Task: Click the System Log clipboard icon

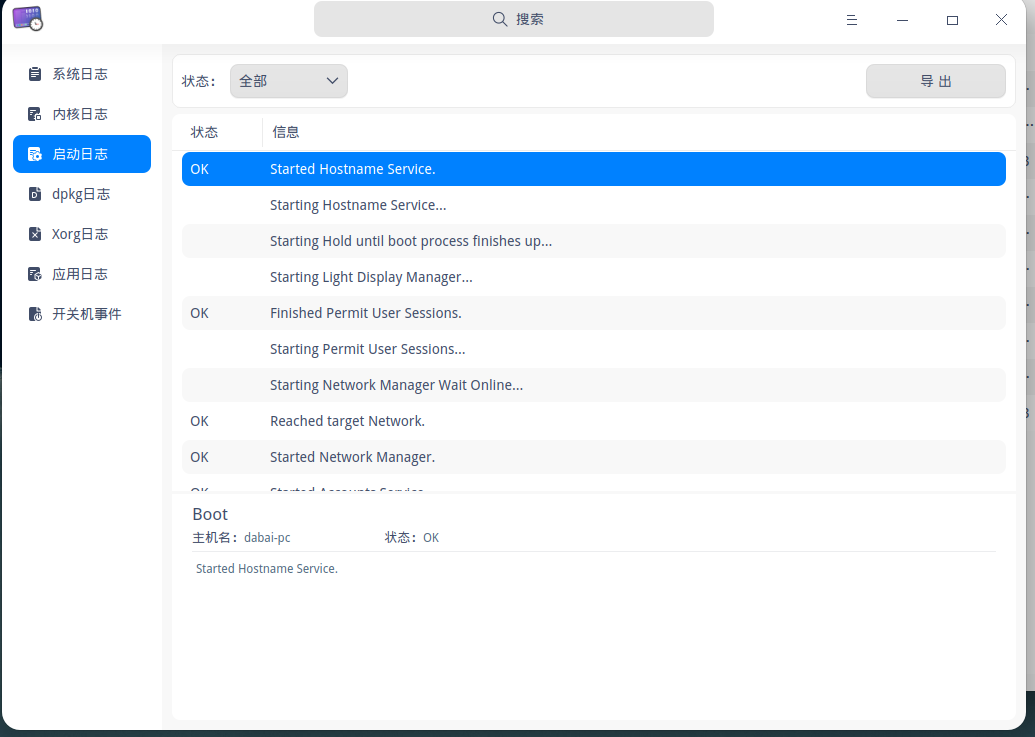Action: (35, 74)
